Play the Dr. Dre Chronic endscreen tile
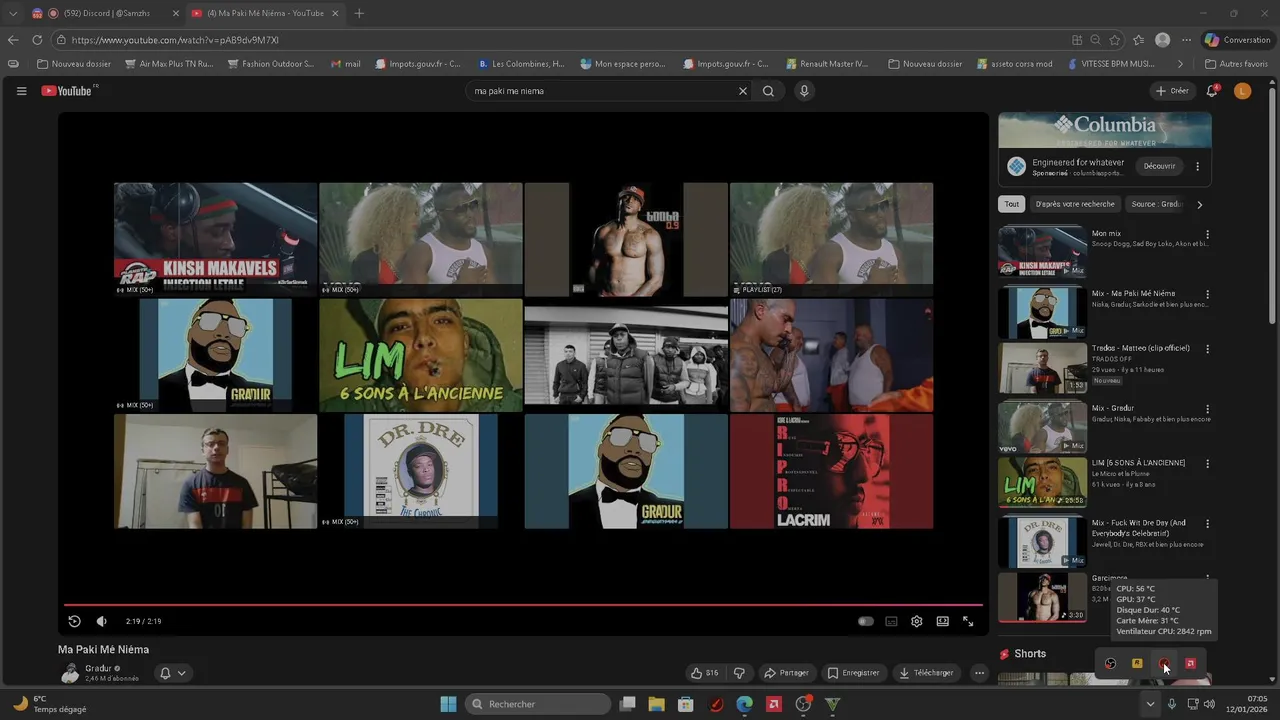Image resolution: width=1280 pixels, height=720 pixels. pos(420,471)
